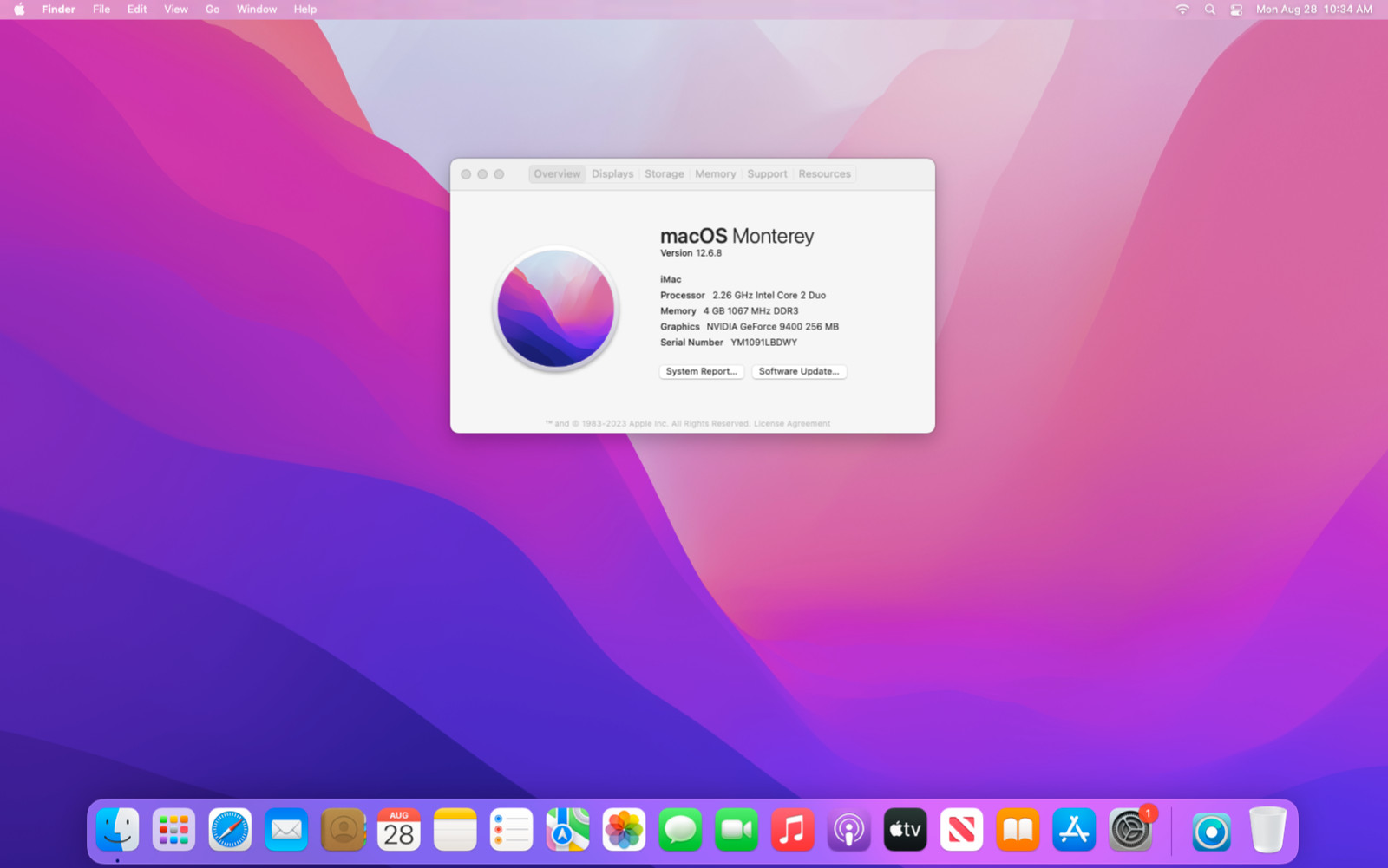Click the Podcasts icon in Dock
The width and height of the screenshot is (1388, 868).
(848, 830)
